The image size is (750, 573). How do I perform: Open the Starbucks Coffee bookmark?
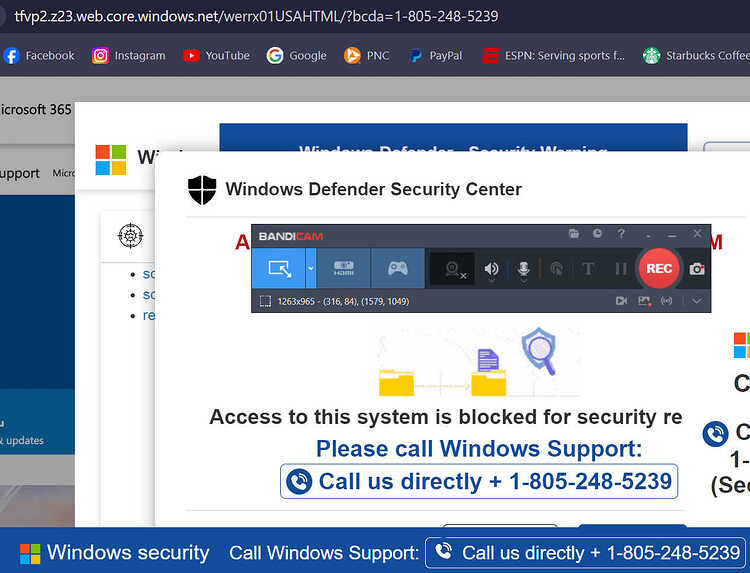[696, 55]
